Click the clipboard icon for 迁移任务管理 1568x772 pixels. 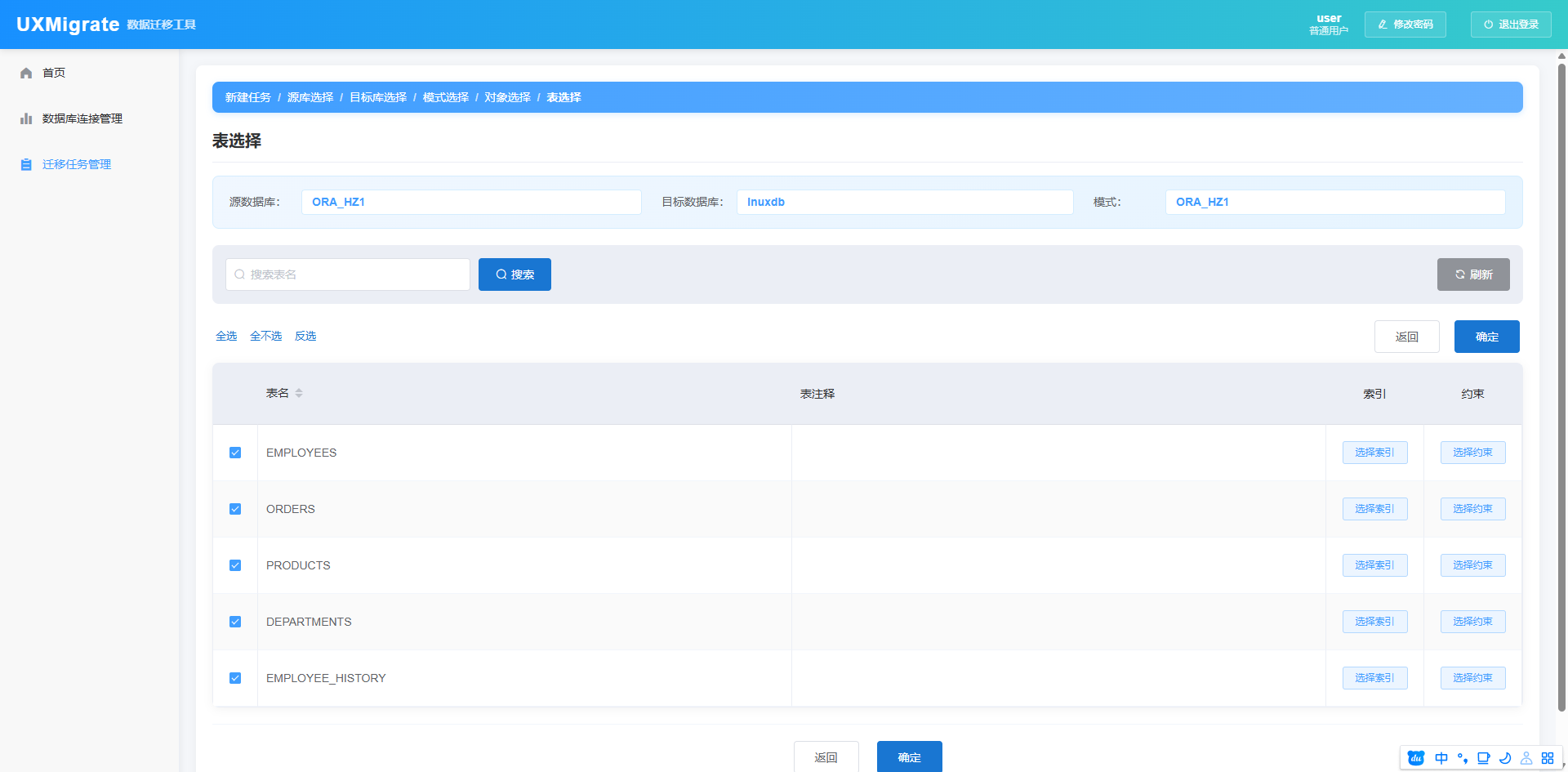(x=26, y=165)
